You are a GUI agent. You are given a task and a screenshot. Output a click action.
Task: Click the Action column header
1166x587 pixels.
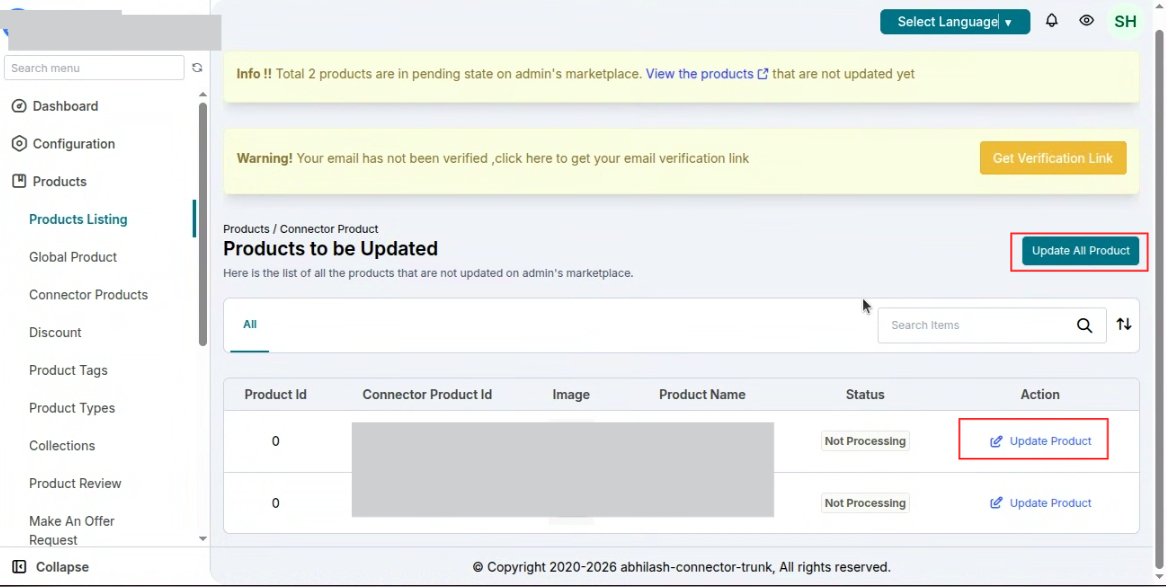coord(1040,394)
